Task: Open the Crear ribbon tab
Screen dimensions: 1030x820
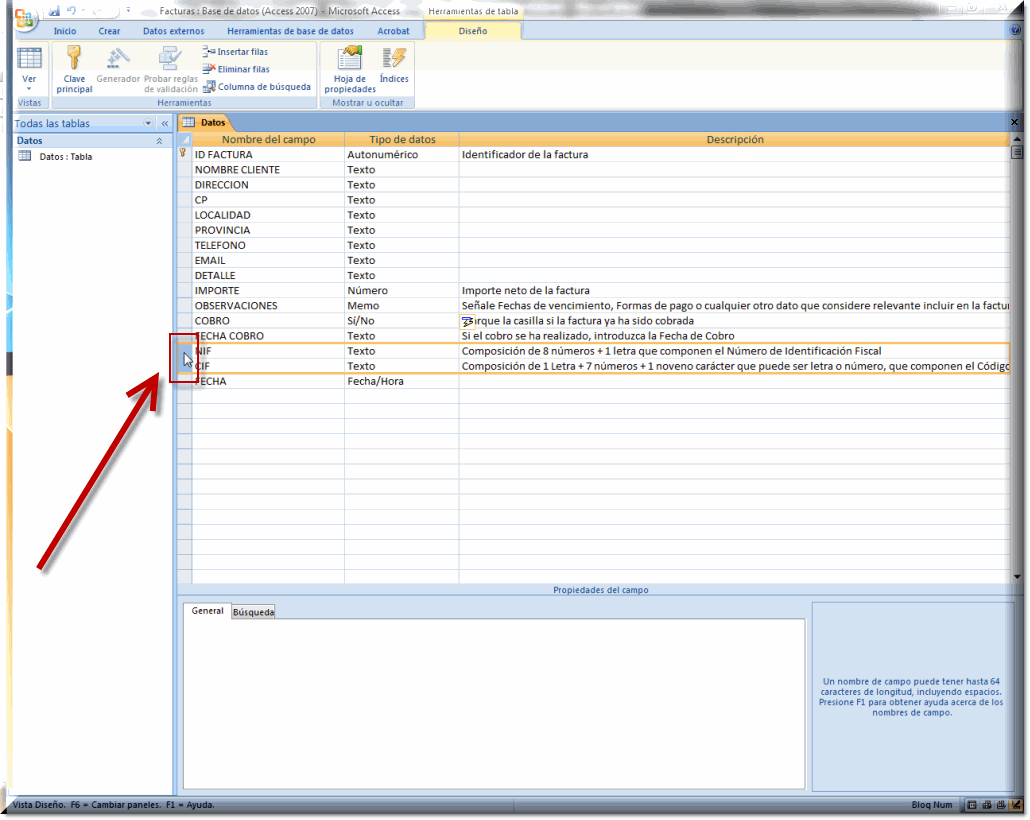Action: click(x=109, y=31)
